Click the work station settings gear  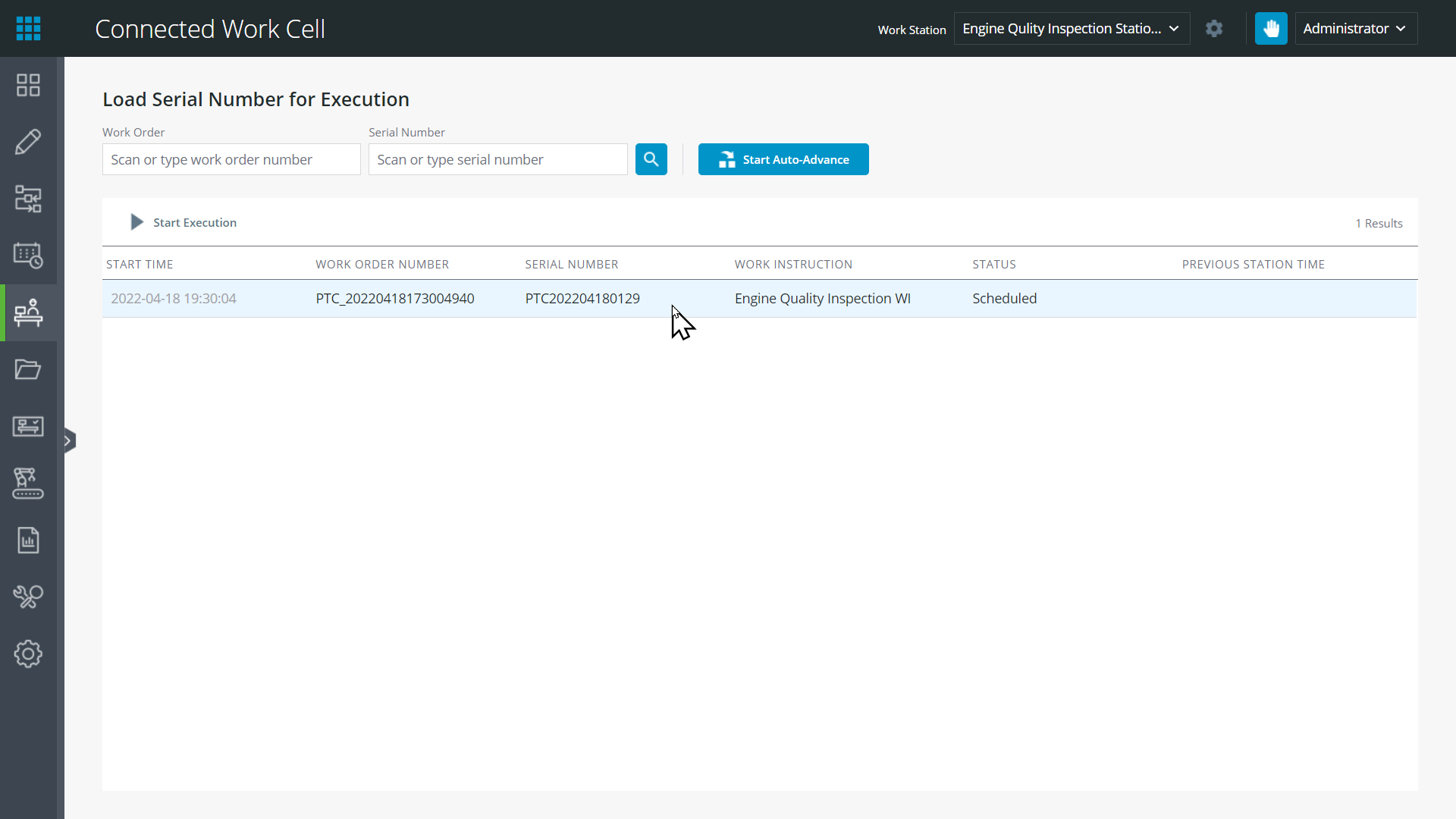click(1214, 29)
